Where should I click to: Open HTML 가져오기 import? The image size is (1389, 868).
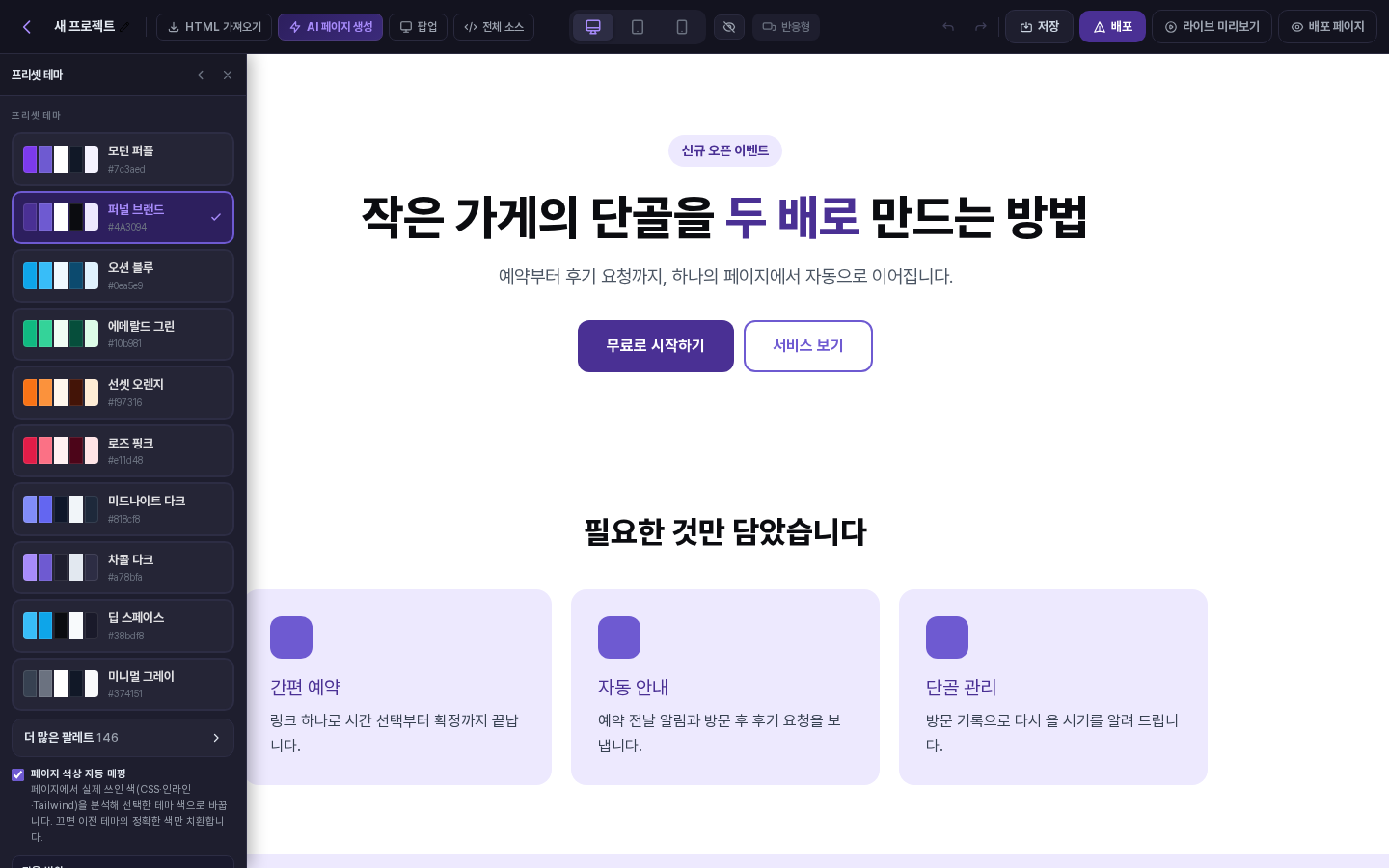pos(214,27)
